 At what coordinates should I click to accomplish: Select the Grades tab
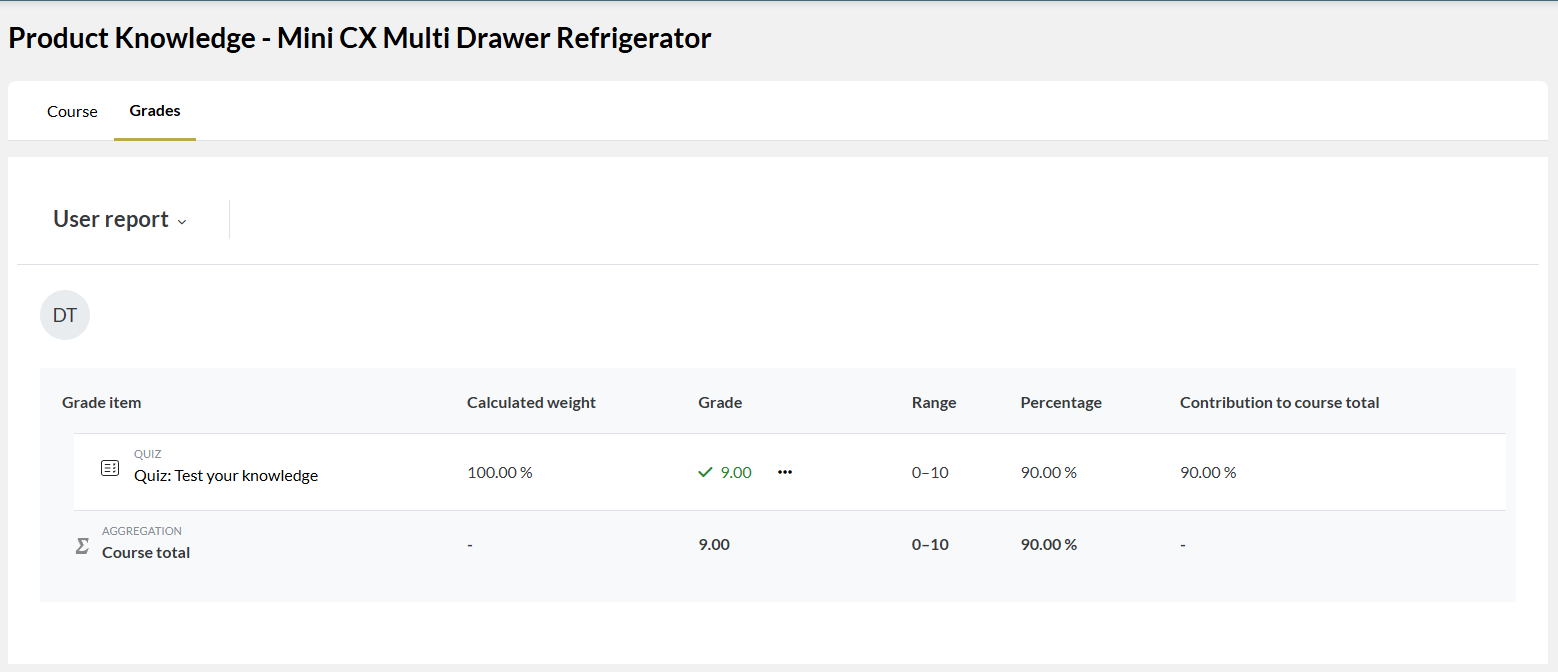pyautogui.click(x=155, y=111)
